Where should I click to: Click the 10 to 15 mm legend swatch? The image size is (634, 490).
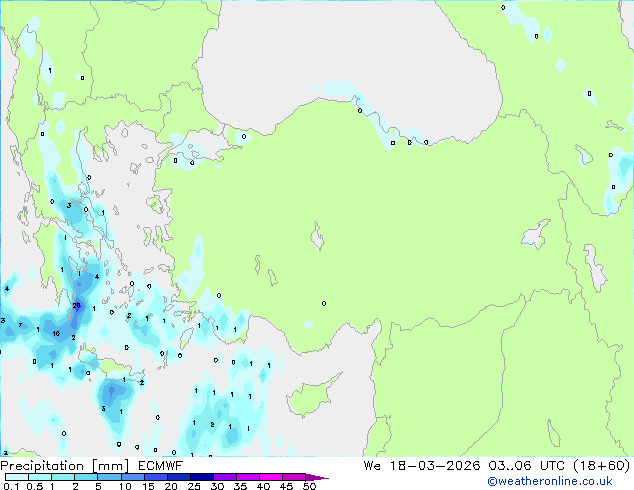point(132,477)
